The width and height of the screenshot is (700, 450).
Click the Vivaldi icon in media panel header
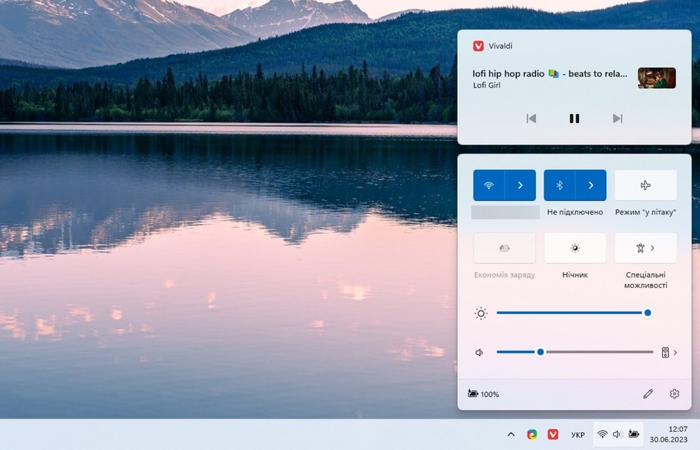click(x=478, y=46)
